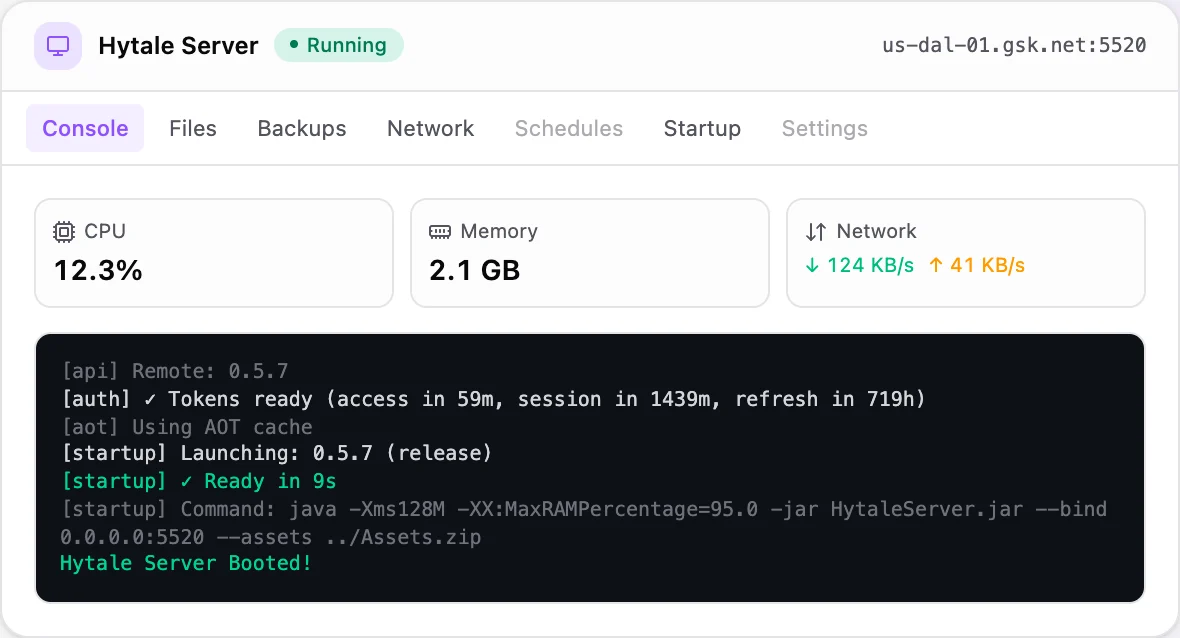Click the '[startup] Command: java' console line
Screen dimensions: 1180x638
584,509
